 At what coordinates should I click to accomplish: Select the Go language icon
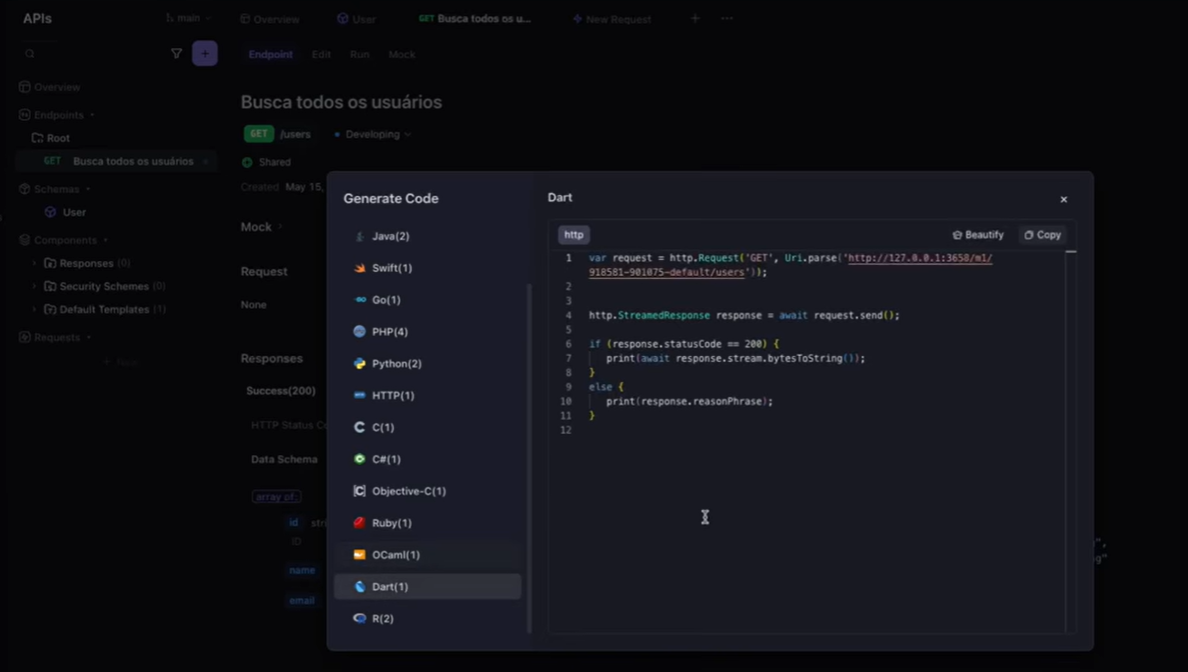[359, 300]
